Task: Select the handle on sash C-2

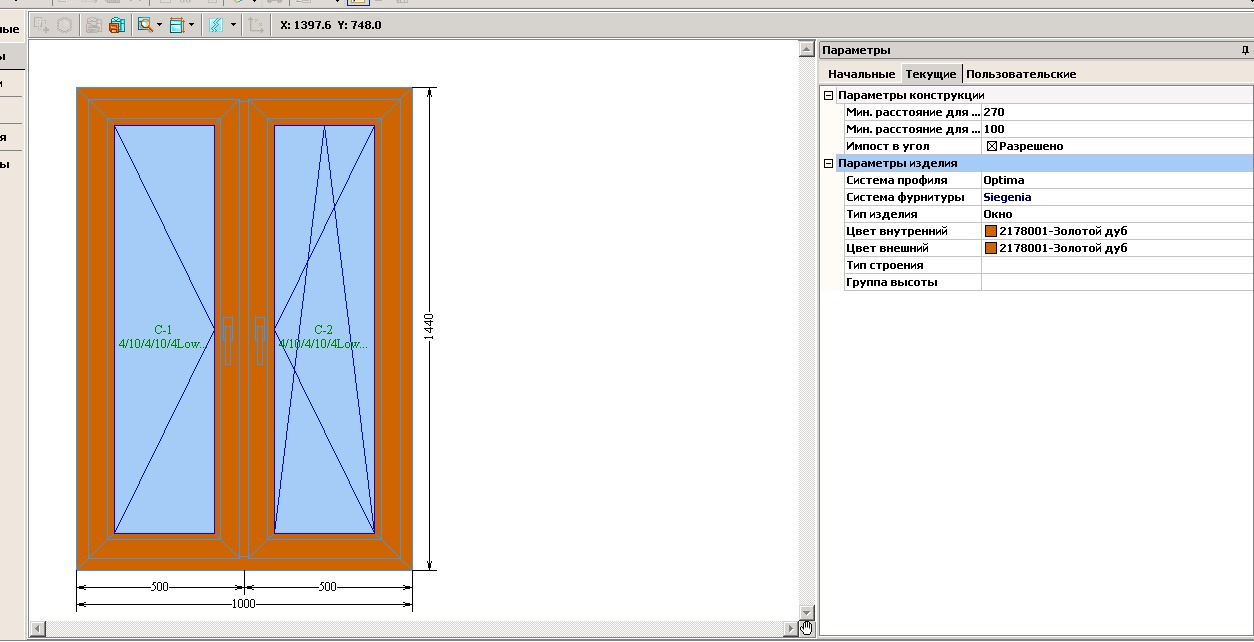Action: 261,340
